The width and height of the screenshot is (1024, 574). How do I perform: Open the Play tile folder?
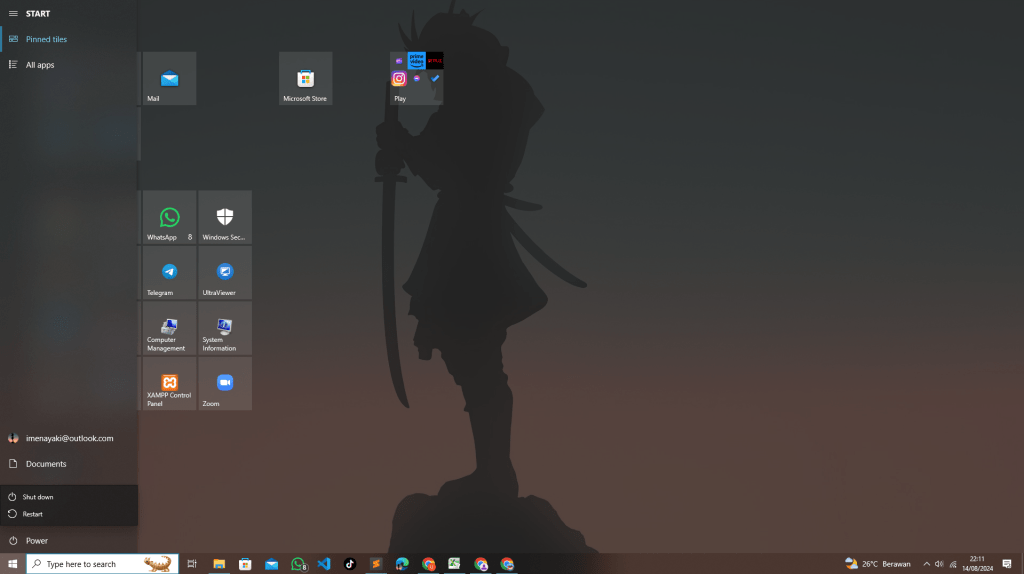[x=416, y=79]
